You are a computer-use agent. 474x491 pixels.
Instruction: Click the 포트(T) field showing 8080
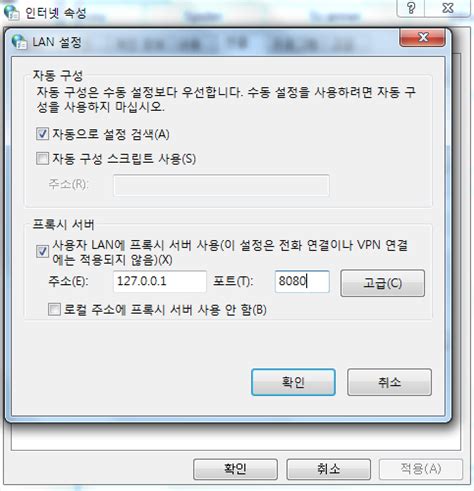coord(302,281)
